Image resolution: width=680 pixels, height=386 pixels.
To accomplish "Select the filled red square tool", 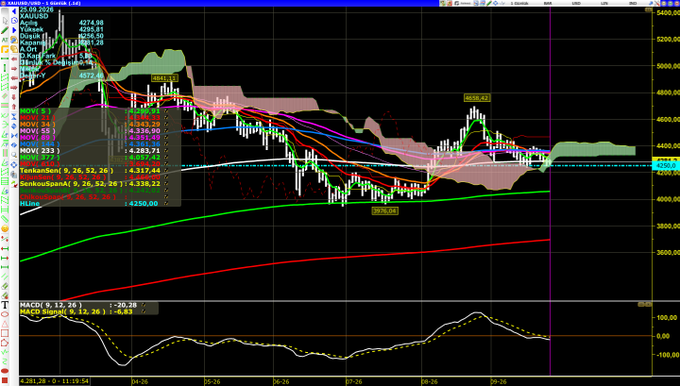I will click(5, 380).
